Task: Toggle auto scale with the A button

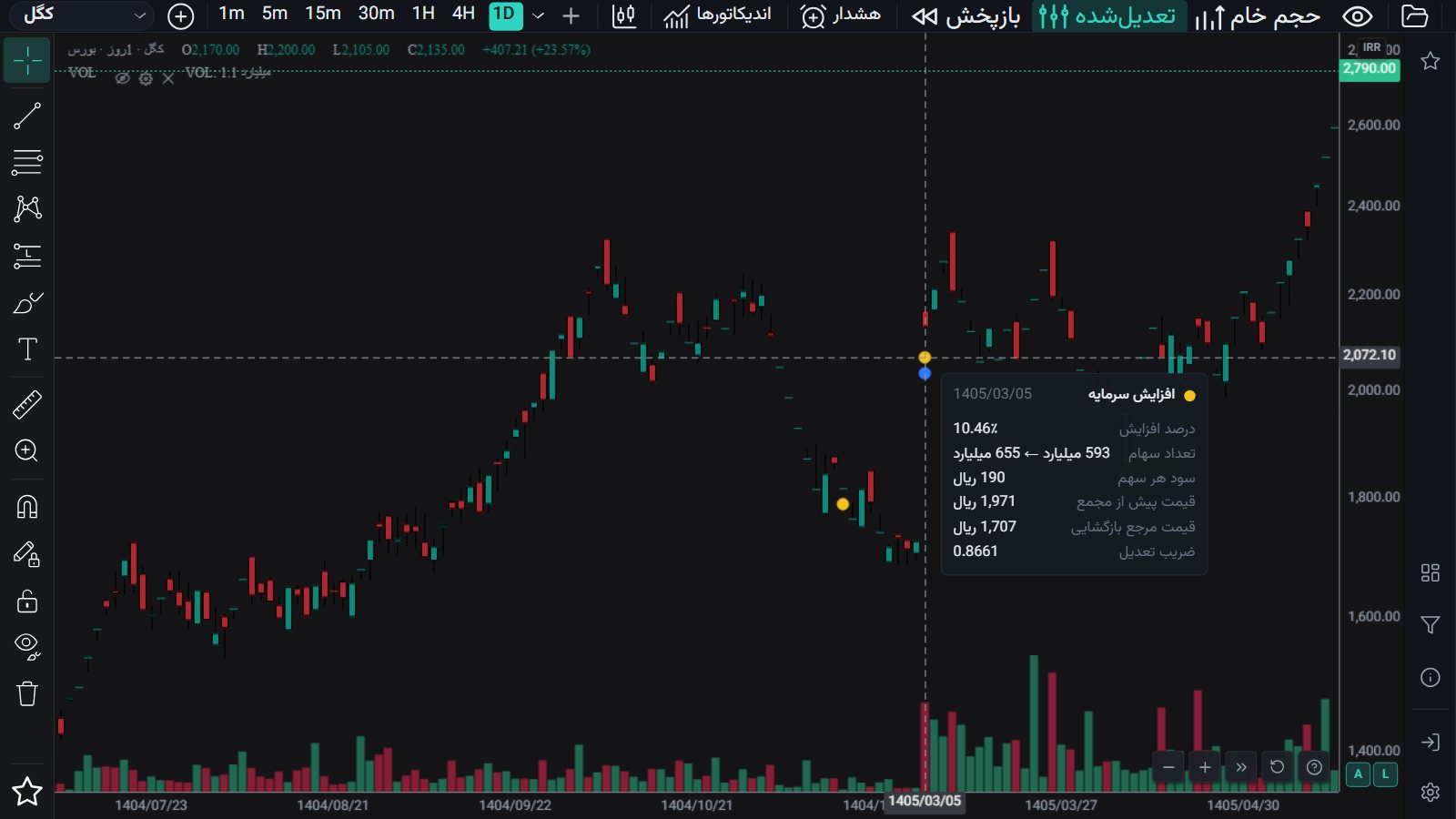Action: tap(1359, 774)
